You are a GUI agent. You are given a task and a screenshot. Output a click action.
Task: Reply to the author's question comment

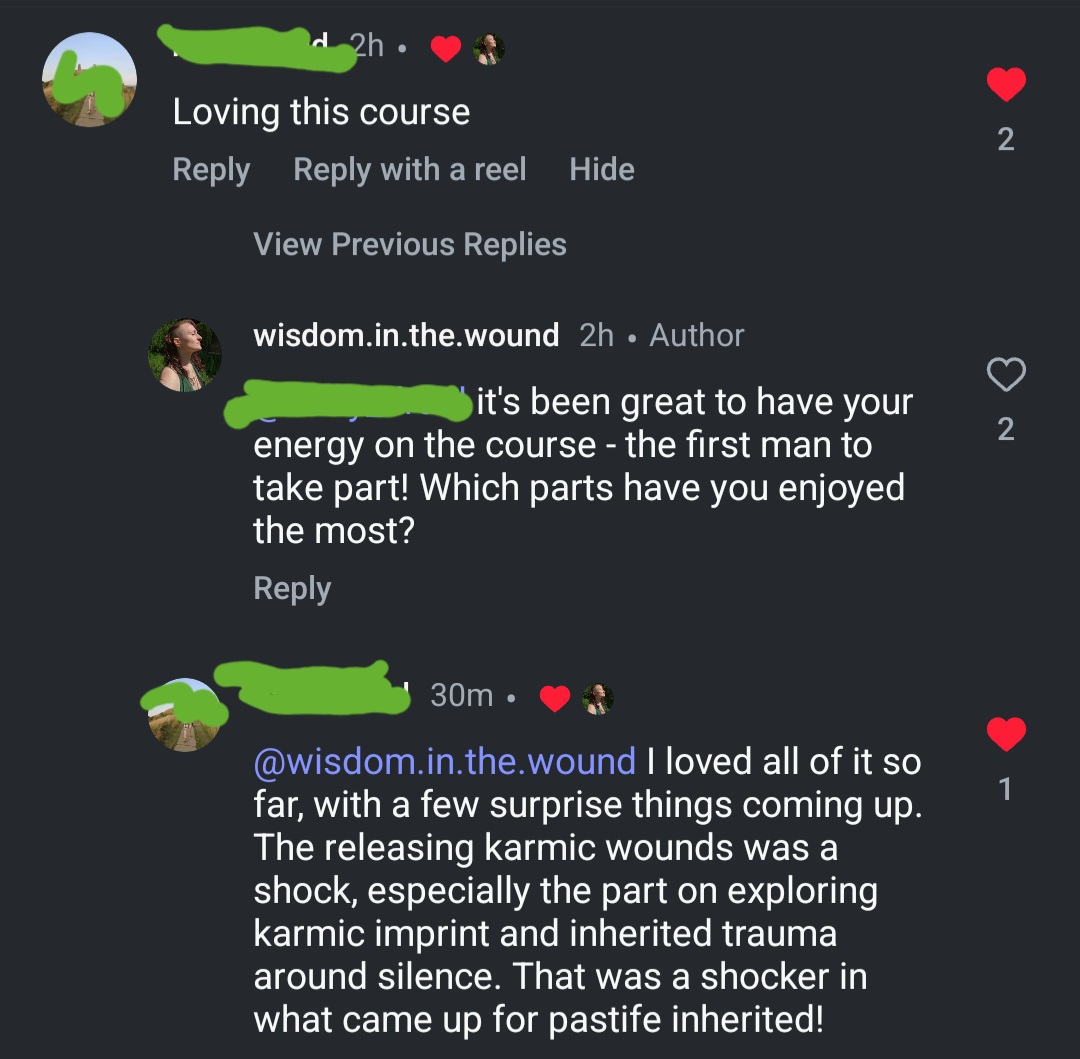pos(292,588)
